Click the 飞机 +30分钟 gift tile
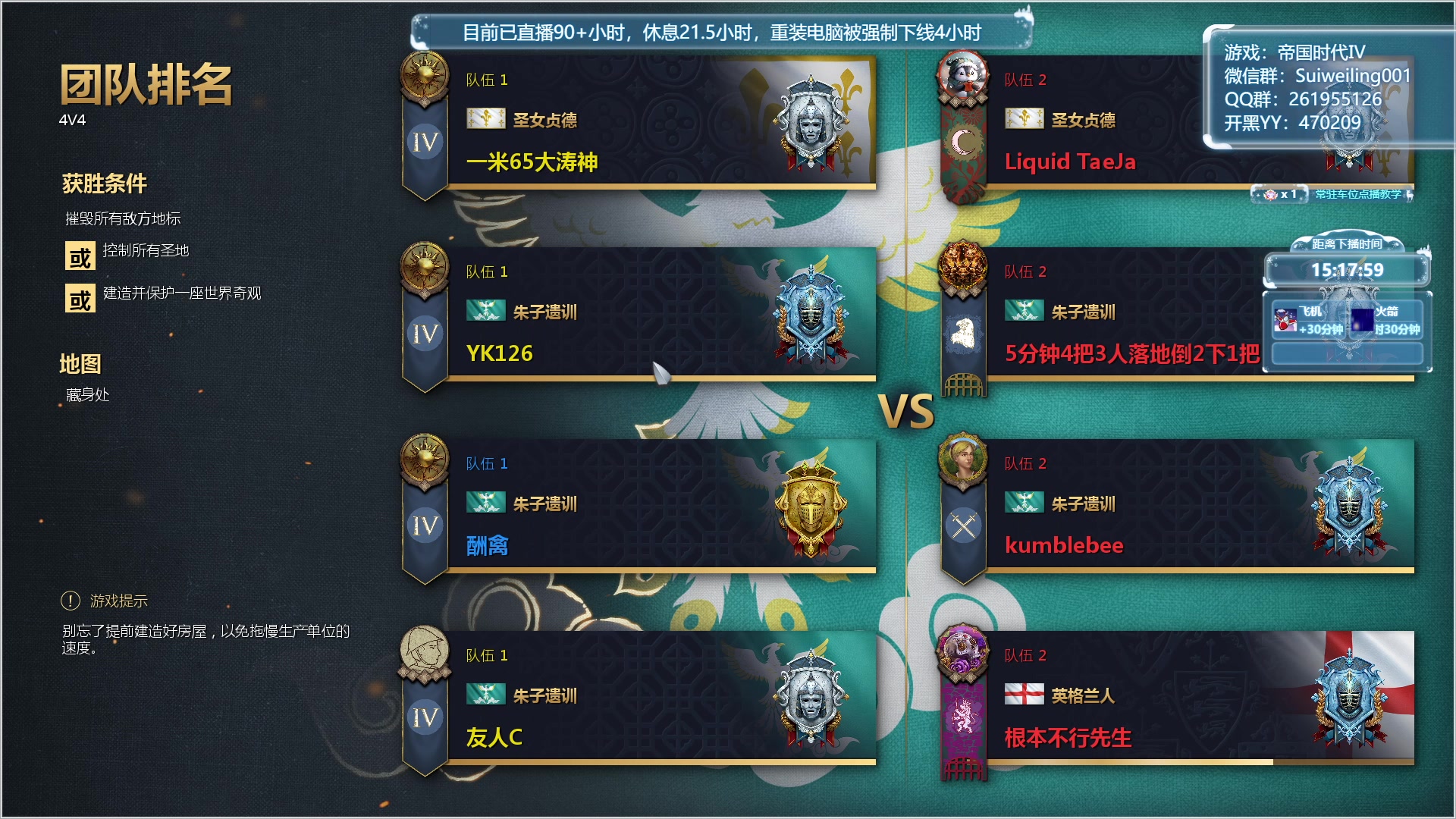This screenshot has width=1456, height=819. point(1308,321)
